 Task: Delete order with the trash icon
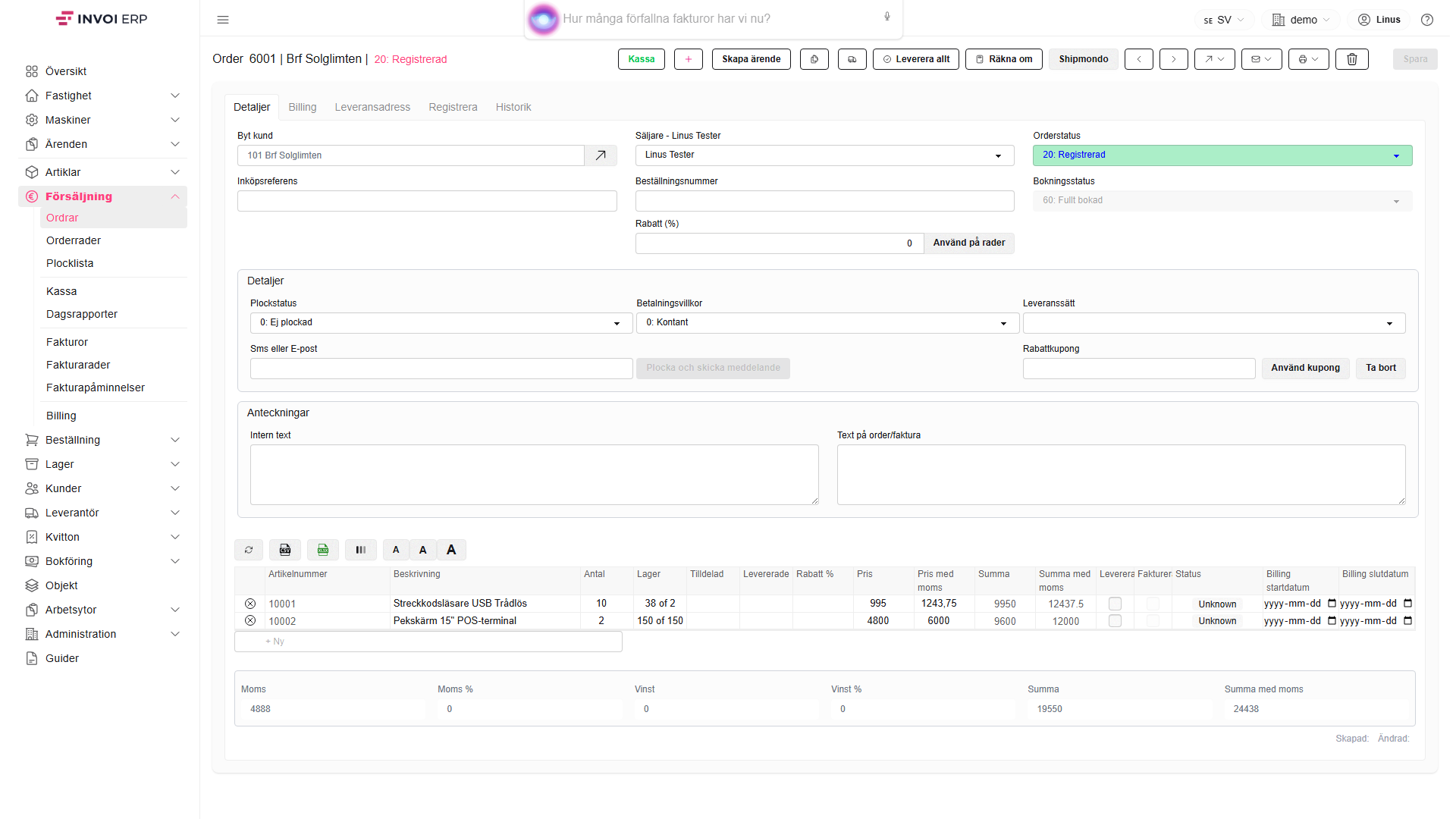tap(1352, 59)
